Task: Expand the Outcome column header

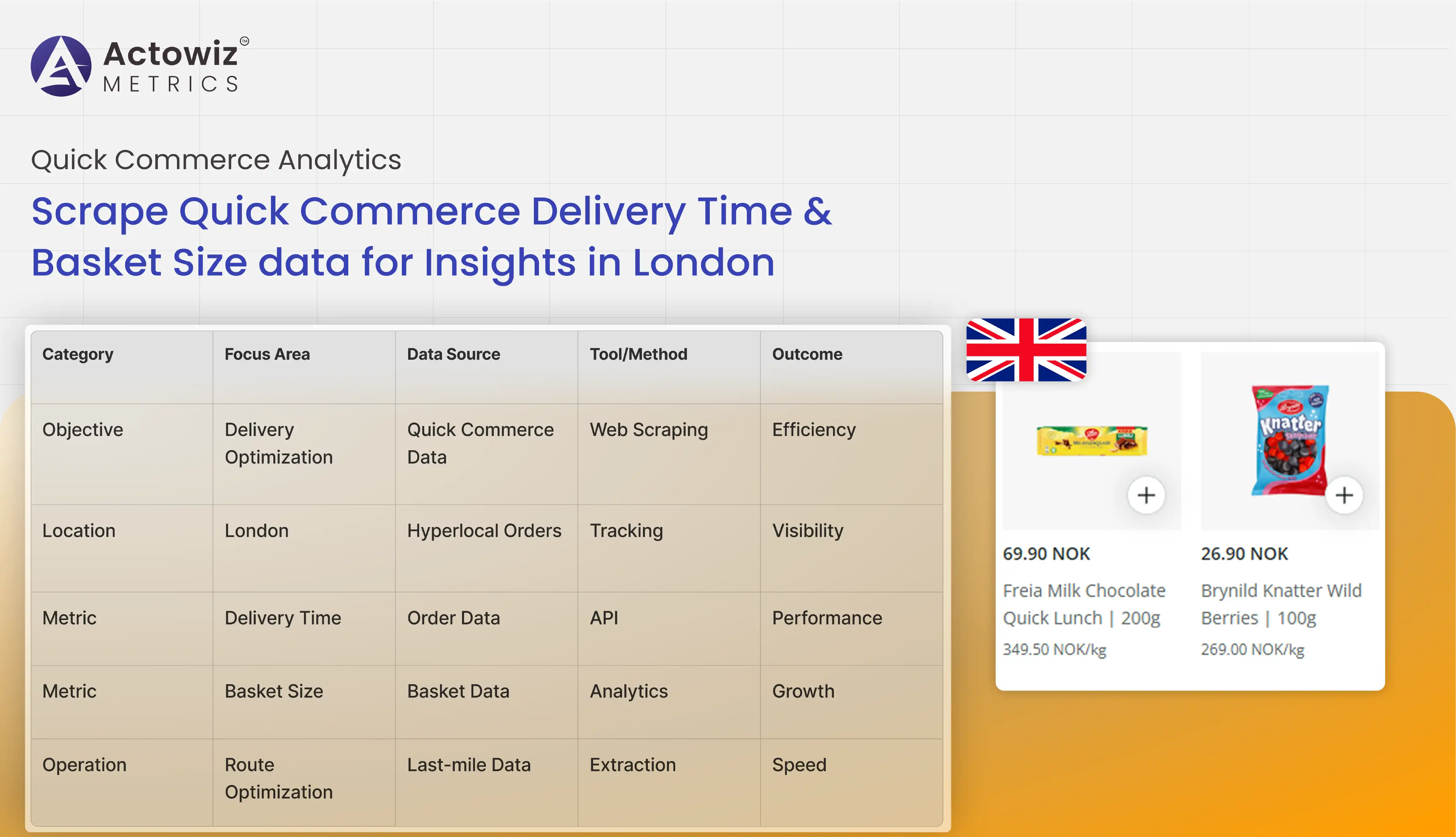Action: (x=807, y=354)
